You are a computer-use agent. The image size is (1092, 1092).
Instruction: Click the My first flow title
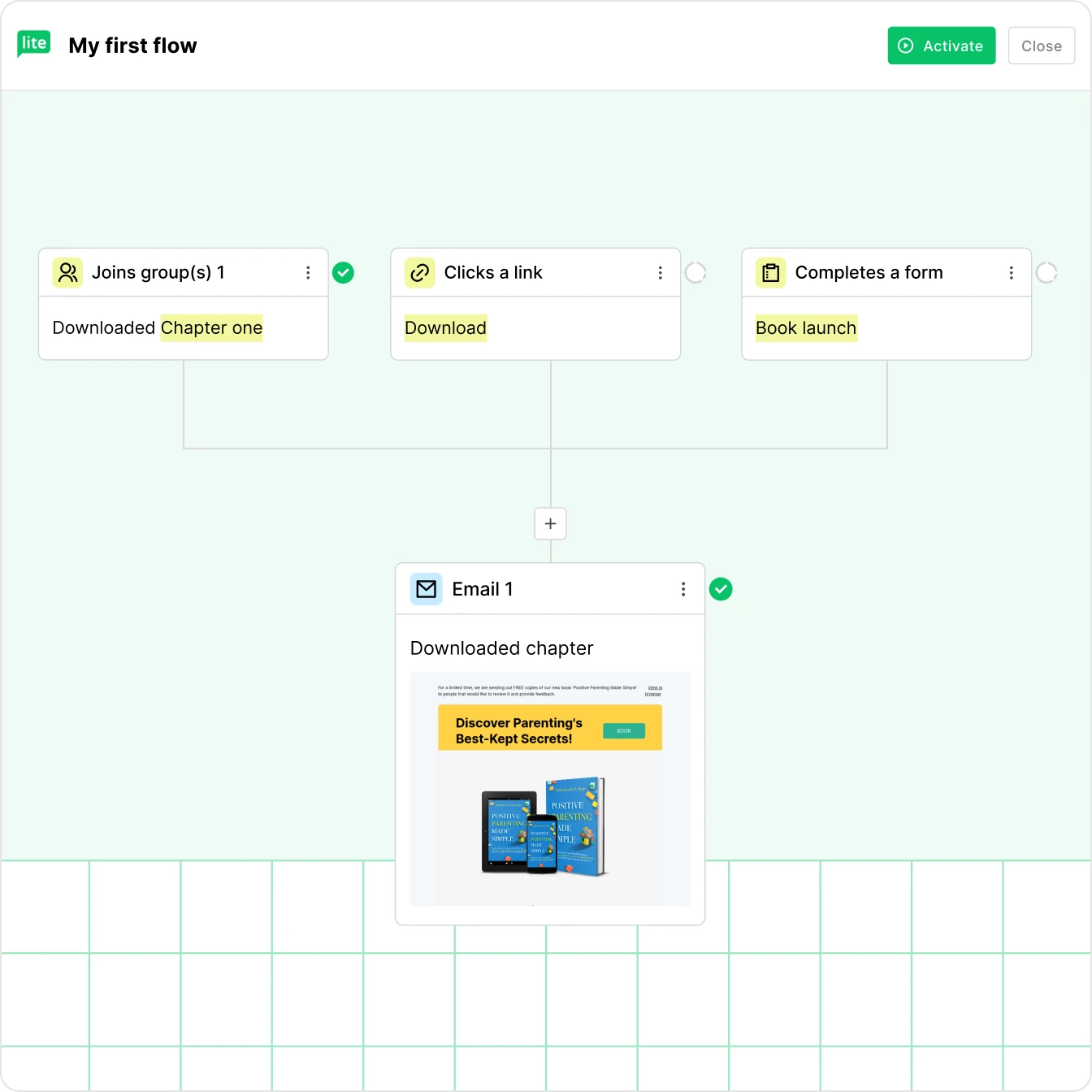click(x=132, y=45)
